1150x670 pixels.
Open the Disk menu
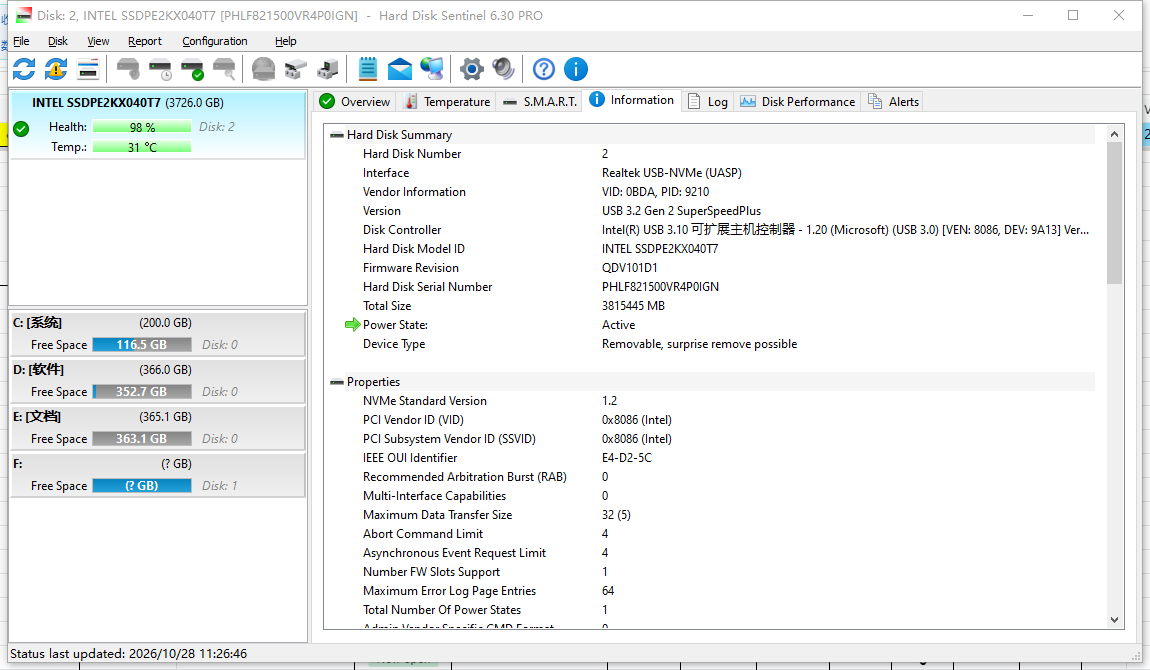(x=58, y=41)
